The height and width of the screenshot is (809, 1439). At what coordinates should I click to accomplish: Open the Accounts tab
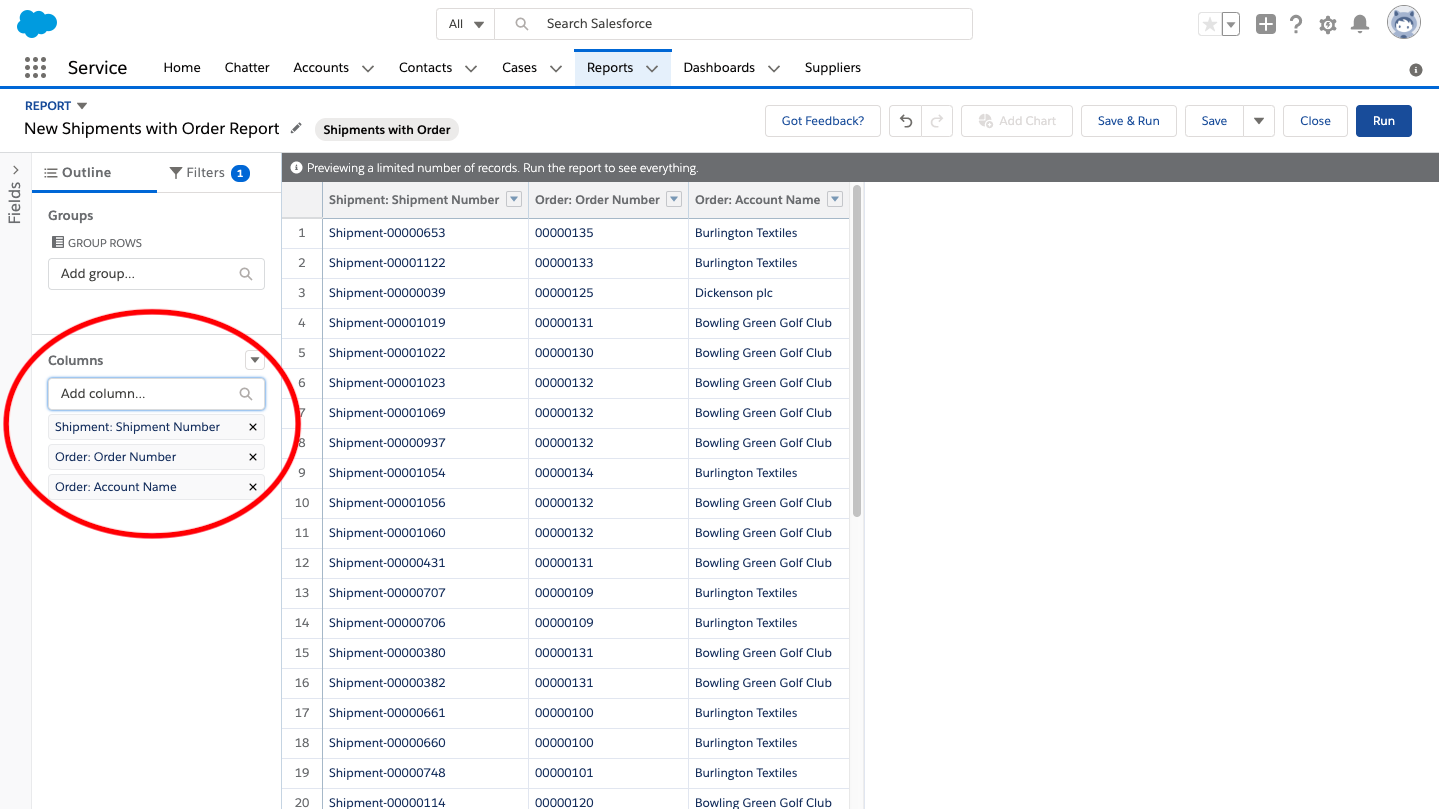pyautogui.click(x=321, y=68)
